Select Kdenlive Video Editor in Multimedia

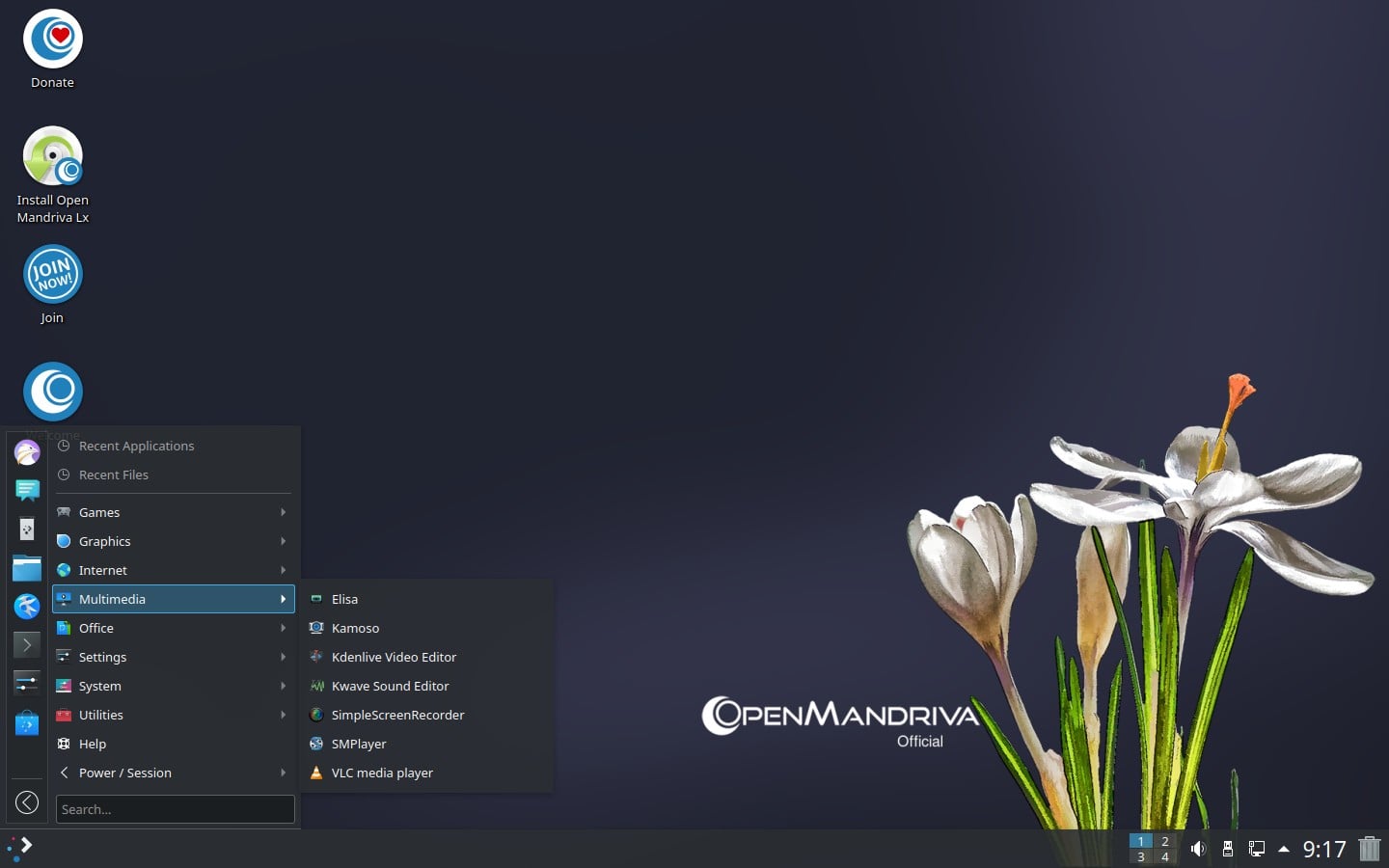[x=394, y=657]
